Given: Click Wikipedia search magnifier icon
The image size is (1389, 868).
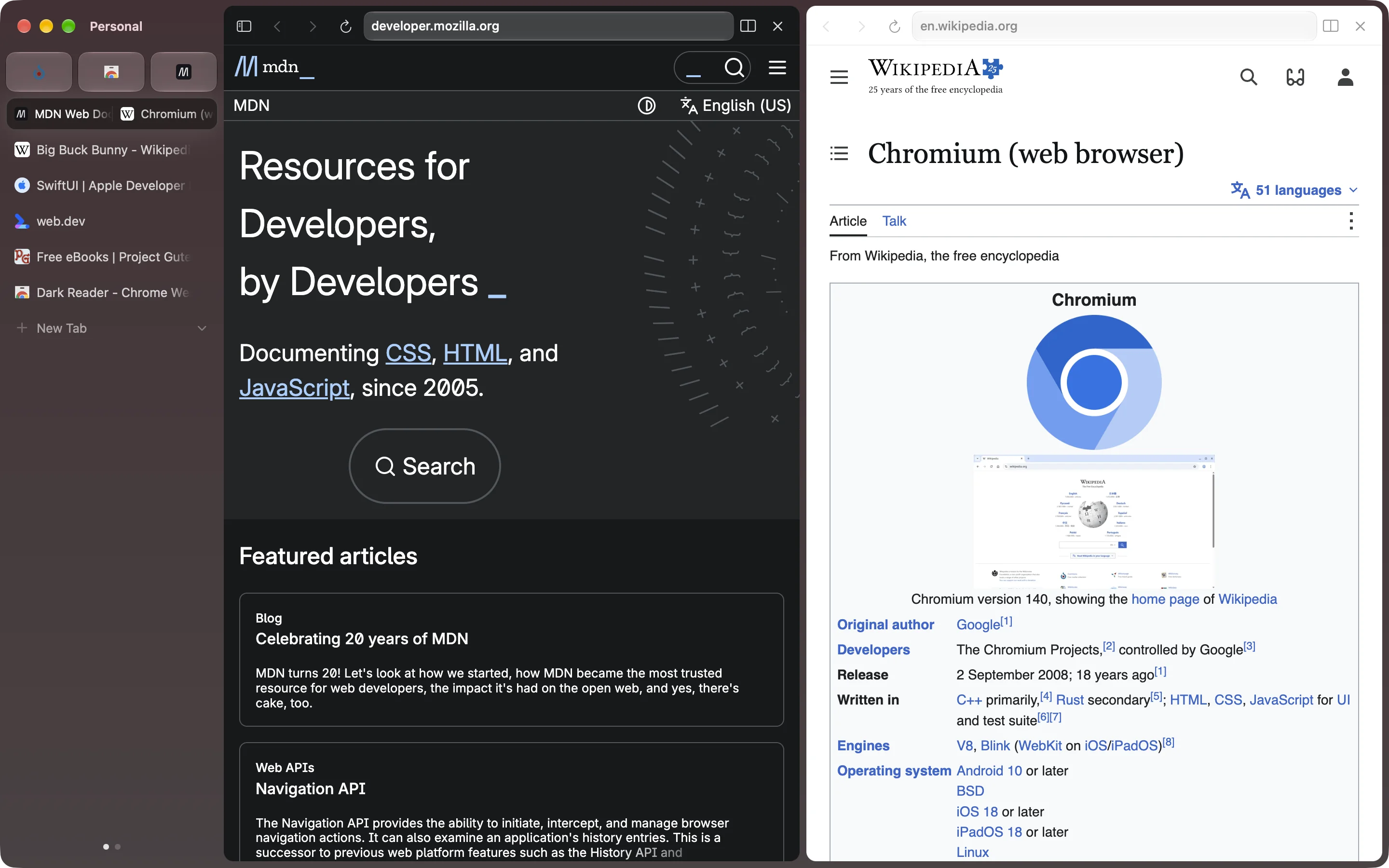Looking at the screenshot, I should (x=1248, y=77).
